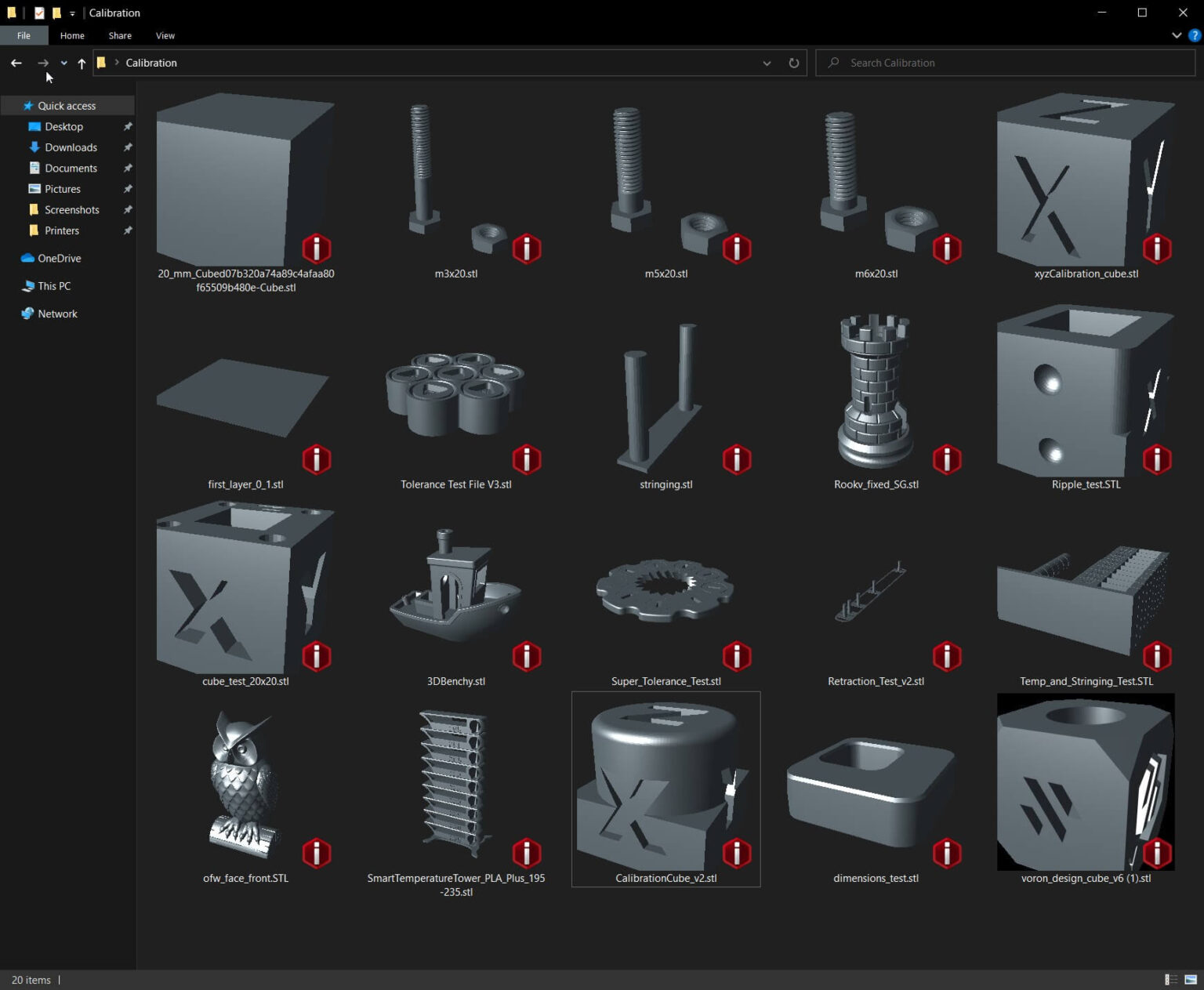Expand the ribbon with the chevron
This screenshot has height=990, width=1204.
1177,35
